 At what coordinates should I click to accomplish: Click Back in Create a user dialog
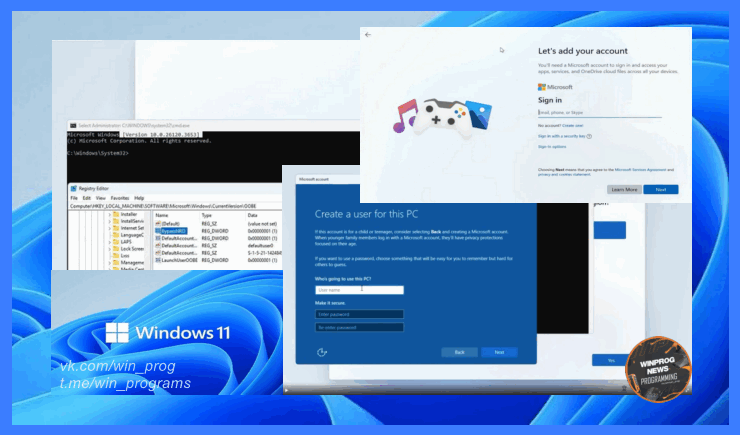[x=459, y=352]
